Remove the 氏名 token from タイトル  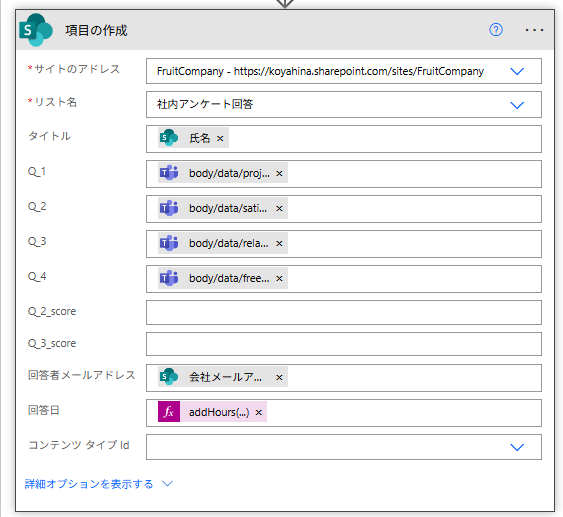point(220,138)
